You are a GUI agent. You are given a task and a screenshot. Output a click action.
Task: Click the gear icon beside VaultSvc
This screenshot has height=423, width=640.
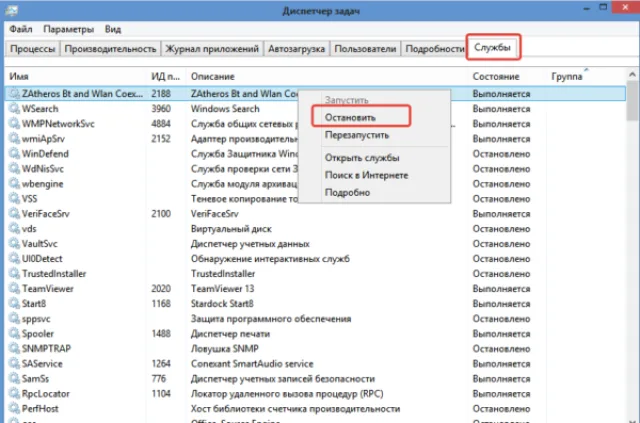[x=14, y=243]
